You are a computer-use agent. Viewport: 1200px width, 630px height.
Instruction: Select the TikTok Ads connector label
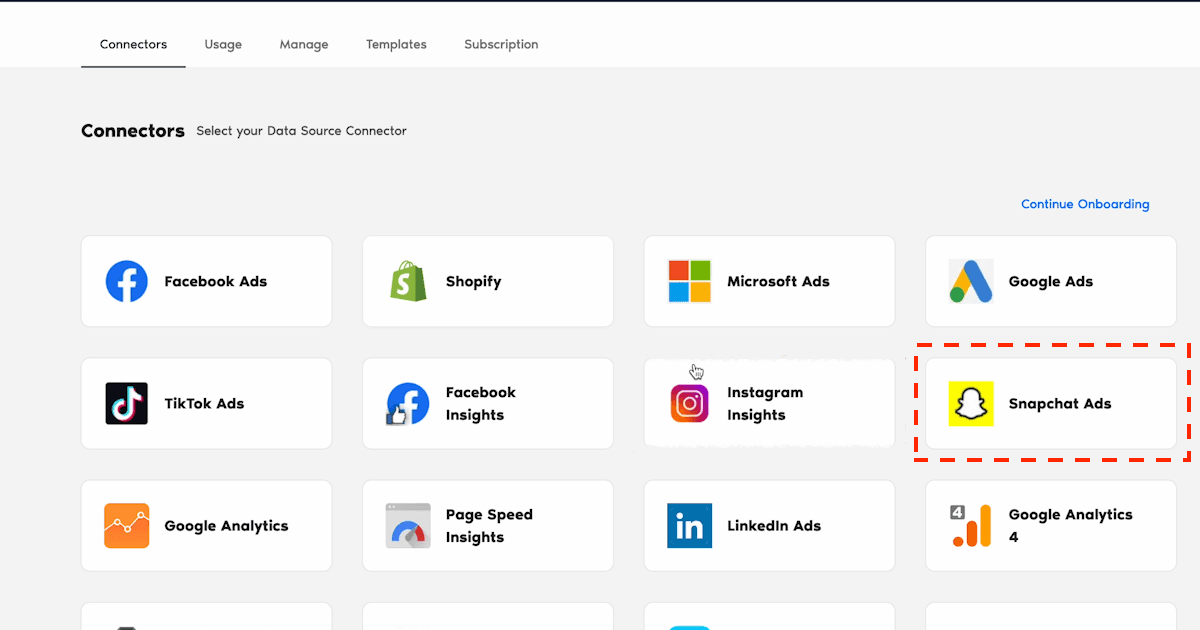coord(204,404)
